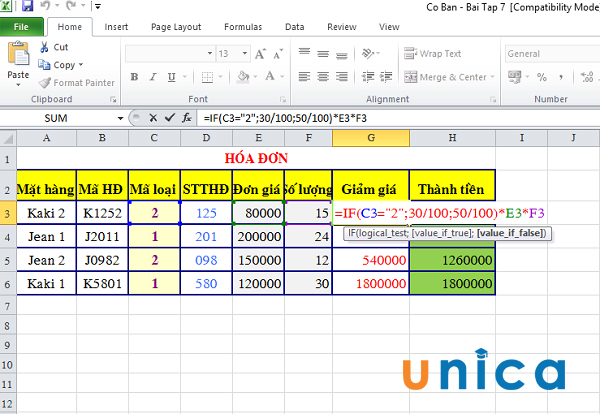Screen dimensions: 600x414
Task: Open the font size dropdown showing 13
Action: (x=243, y=54)
